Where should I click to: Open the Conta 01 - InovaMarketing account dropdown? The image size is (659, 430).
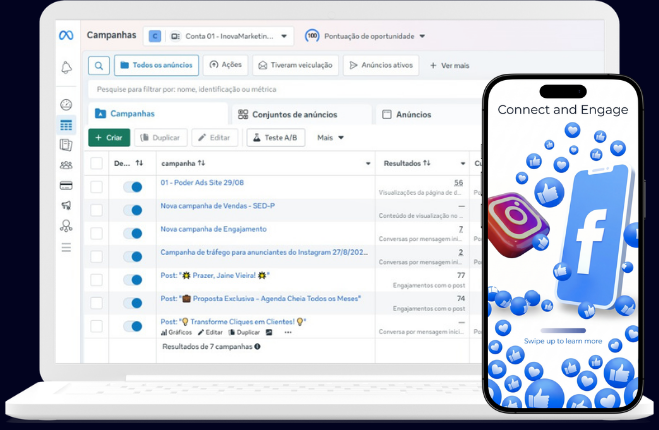tap(219, 37)
